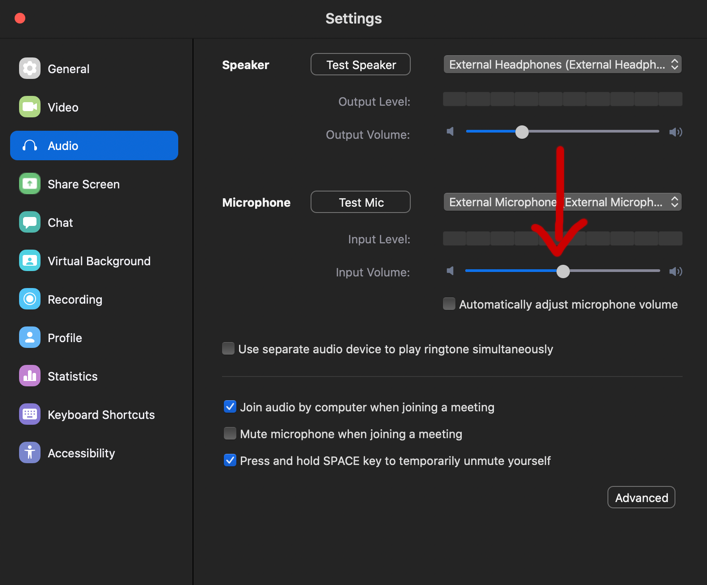The width and height of the screenshot is (707, 585).
Task: Click the Output Volume slider knob
Action: [522, 132]
